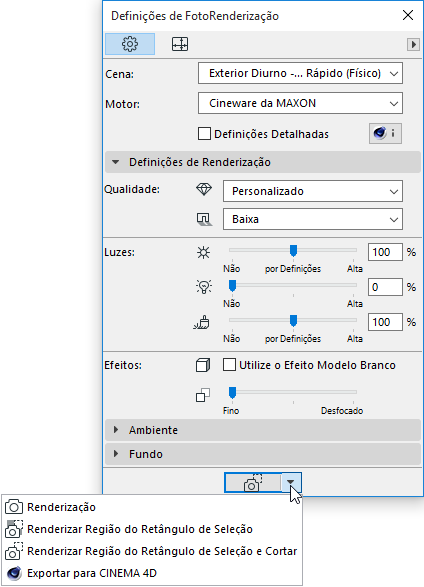
Task: Click the sun light percentage field
Action: [385, 252]
